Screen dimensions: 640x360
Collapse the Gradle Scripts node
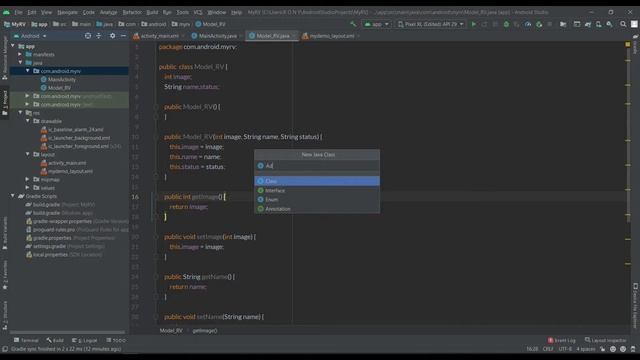13,196
